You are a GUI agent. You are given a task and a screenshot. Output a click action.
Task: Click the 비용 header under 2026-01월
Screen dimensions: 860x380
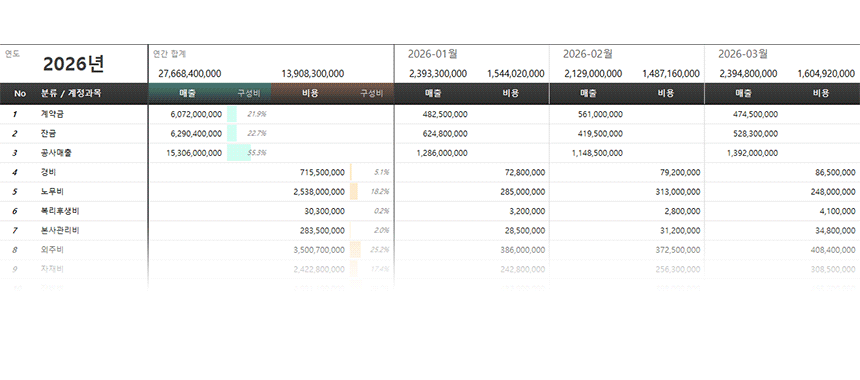click(x=511, y=94)
